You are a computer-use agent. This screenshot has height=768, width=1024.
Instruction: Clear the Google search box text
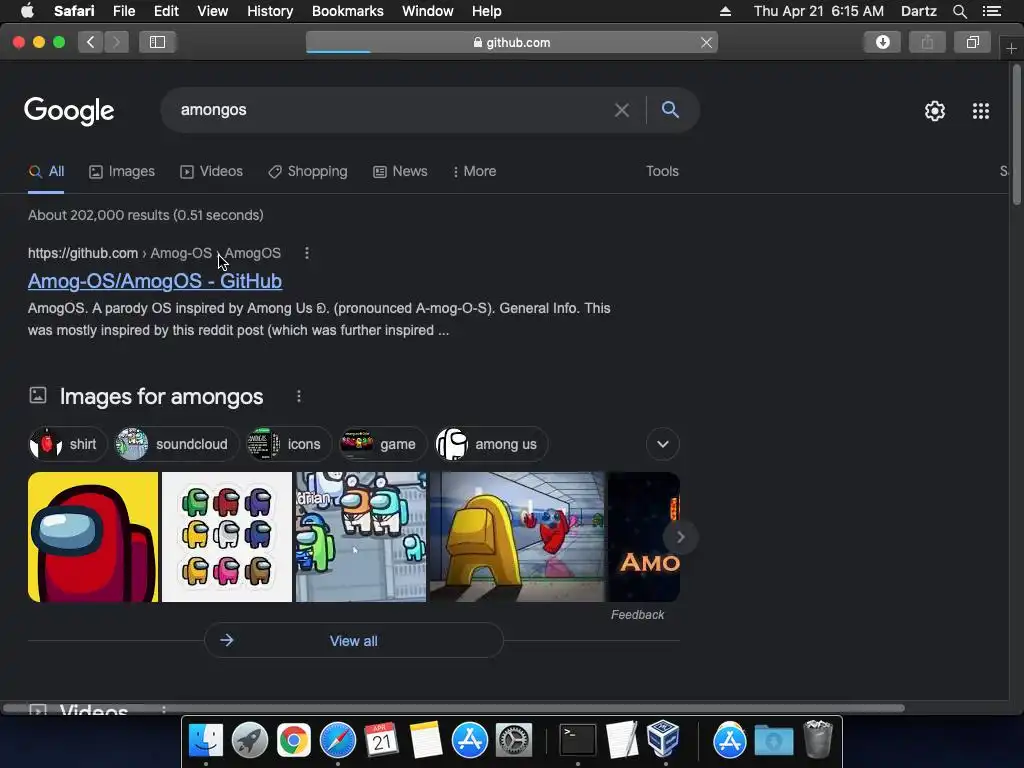pyautogui.click(x=622, y=110)
